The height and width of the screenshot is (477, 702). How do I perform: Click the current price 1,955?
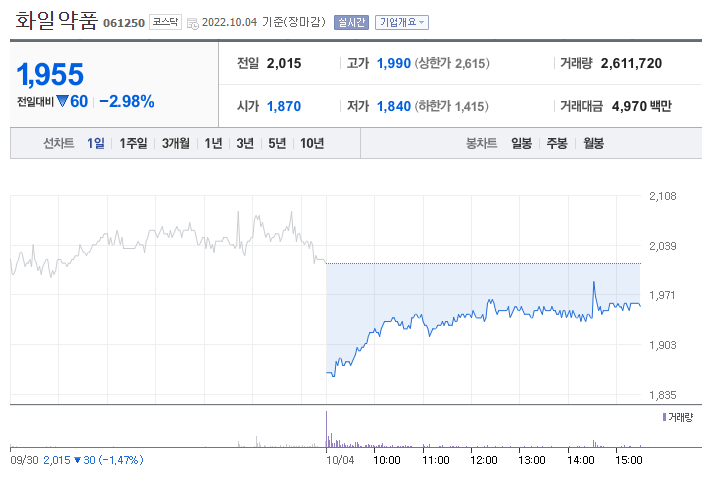(50, 74)
